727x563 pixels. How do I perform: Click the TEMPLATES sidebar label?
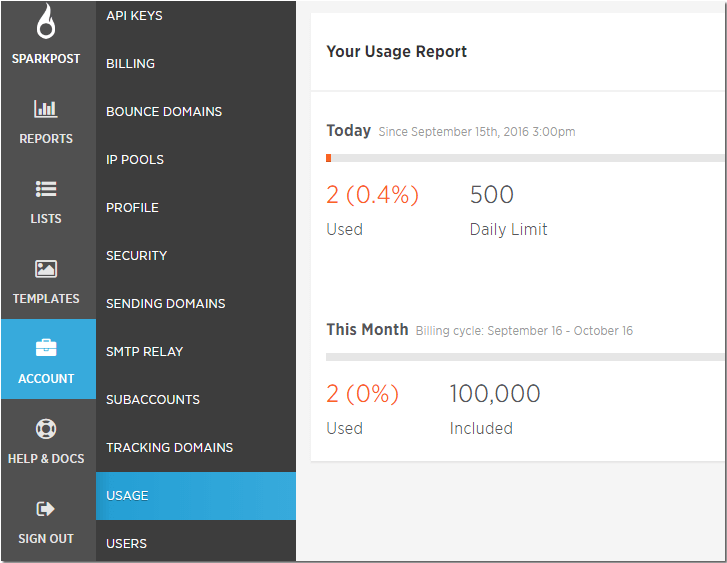point(46,299)
